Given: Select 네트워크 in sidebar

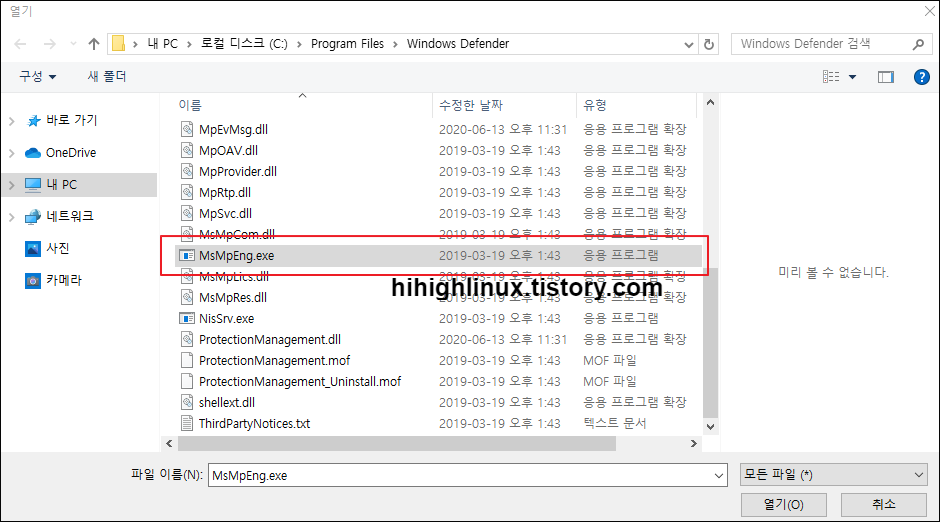Looking at the screenshot, I should [x=70, y=216].
